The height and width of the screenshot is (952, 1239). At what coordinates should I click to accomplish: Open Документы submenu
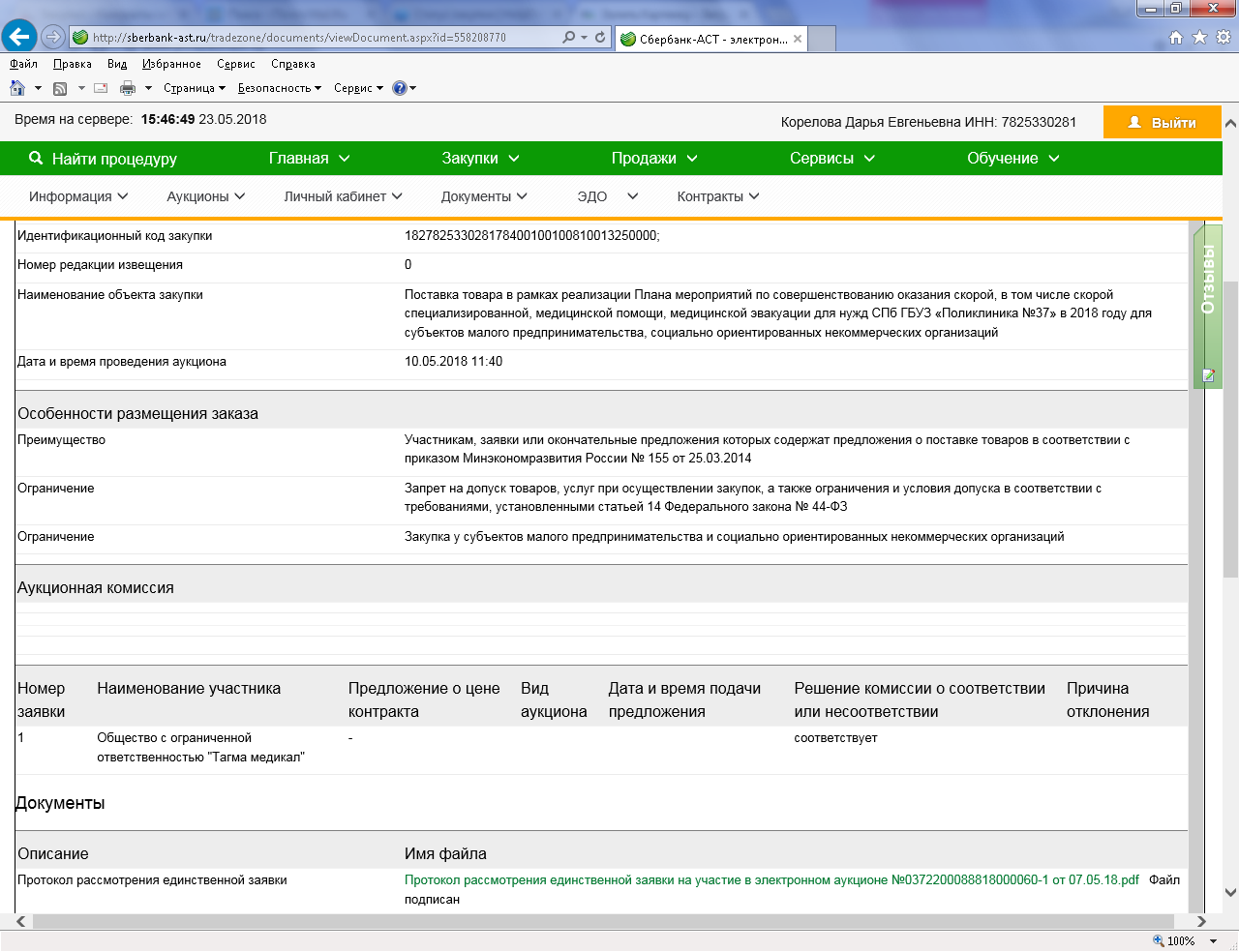(484, 196)
